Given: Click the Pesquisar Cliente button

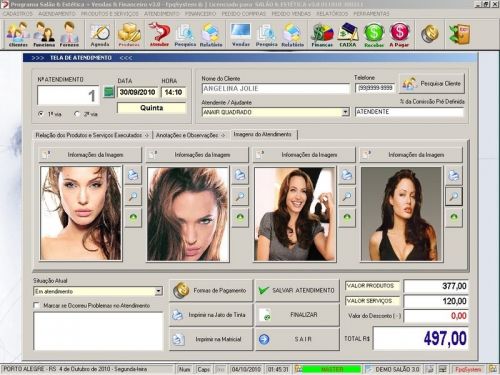Looking at the screenshot, I should [x=432, y=83].
